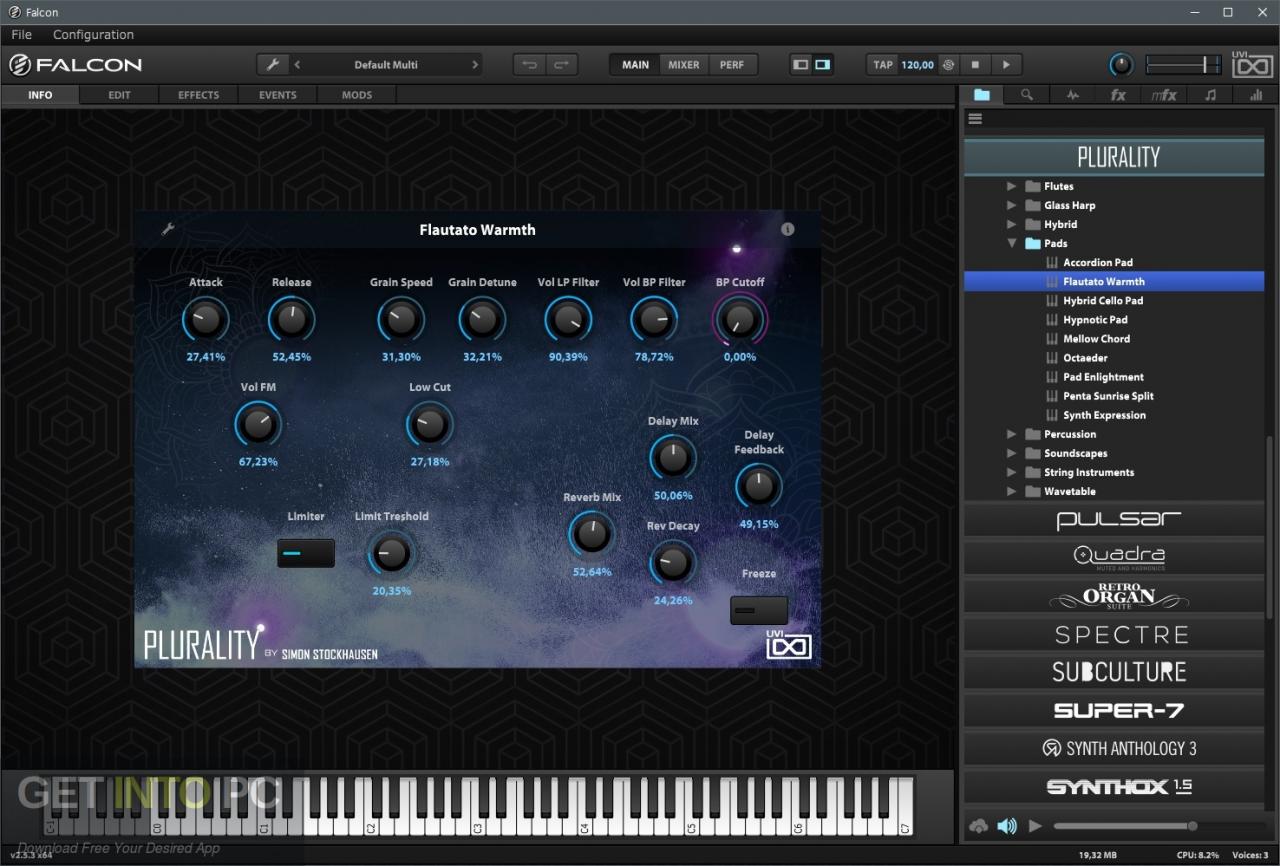
Task: Click the UVI logo in the top toolbar
Action: [1252, 65]
